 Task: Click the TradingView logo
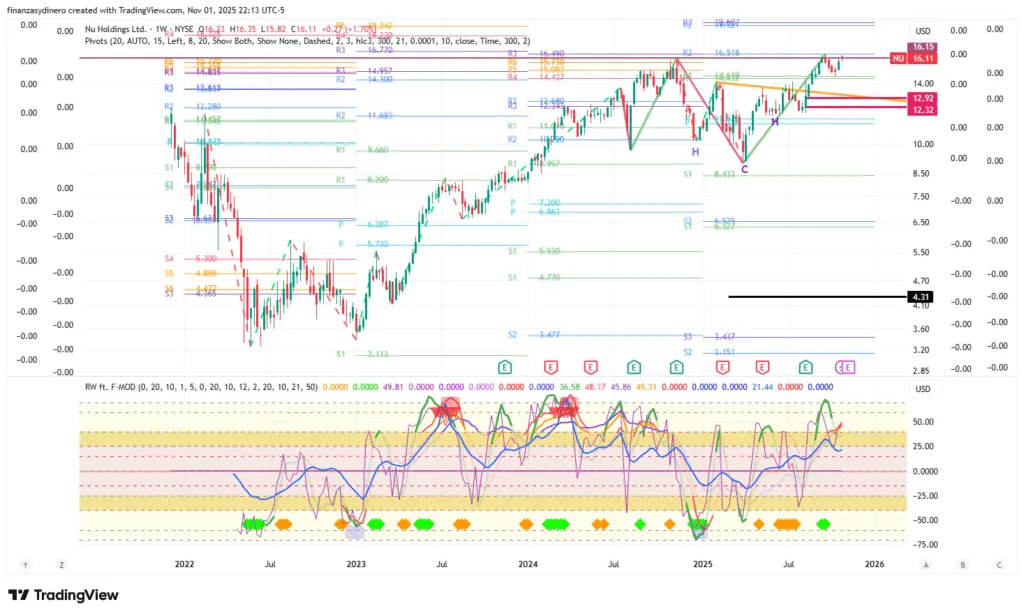tap(63, 595)
